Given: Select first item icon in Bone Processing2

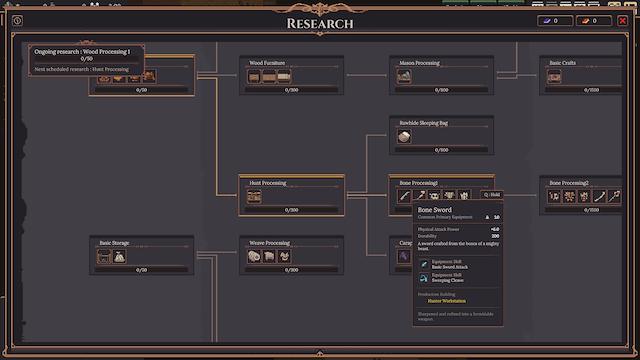Looking at the screenshot, I should click(x=554, y=196).
